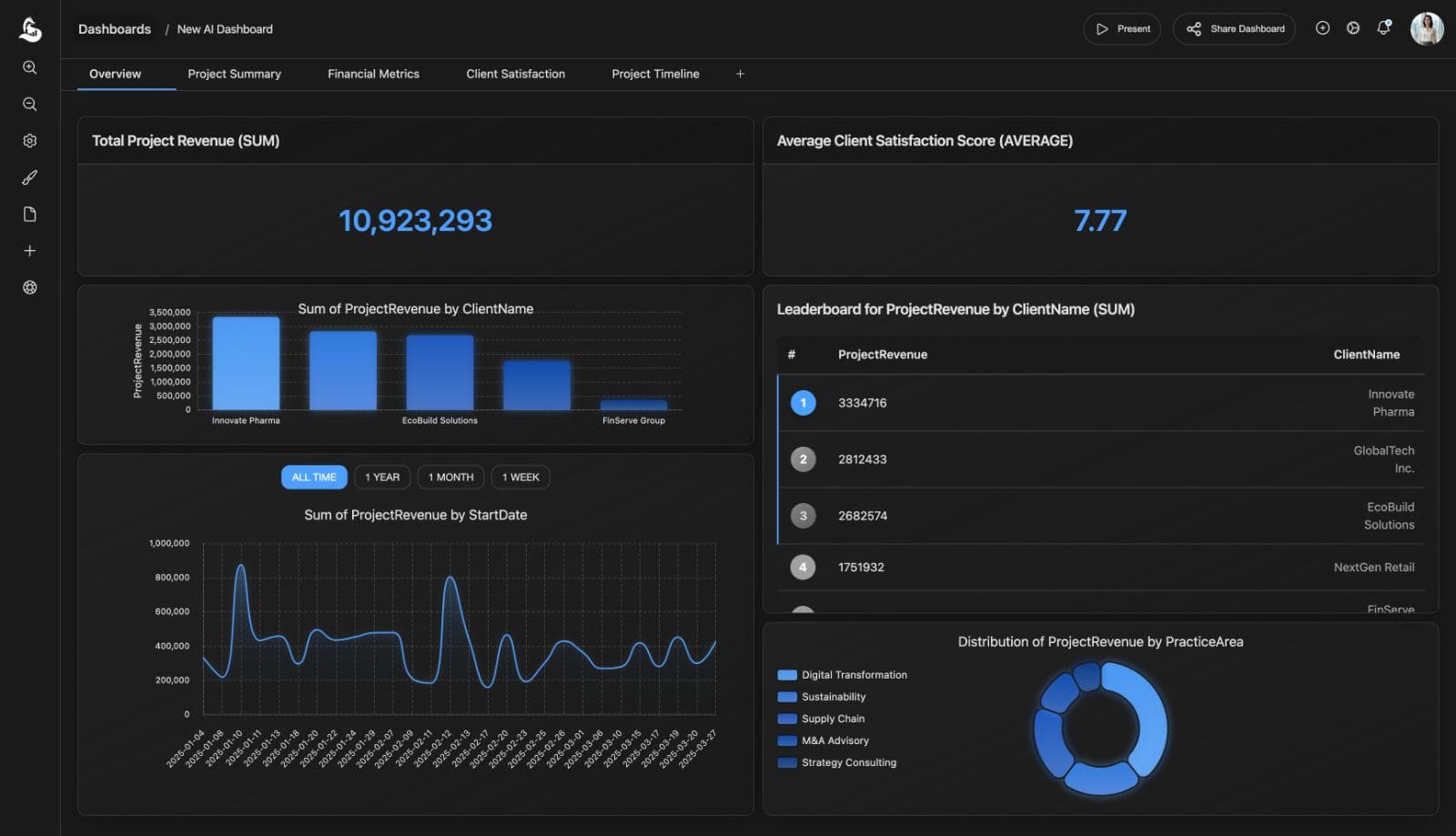The image size is (1456, 836).
Task: Click the plus icon in the left sidebar
Action: (30, 250)
